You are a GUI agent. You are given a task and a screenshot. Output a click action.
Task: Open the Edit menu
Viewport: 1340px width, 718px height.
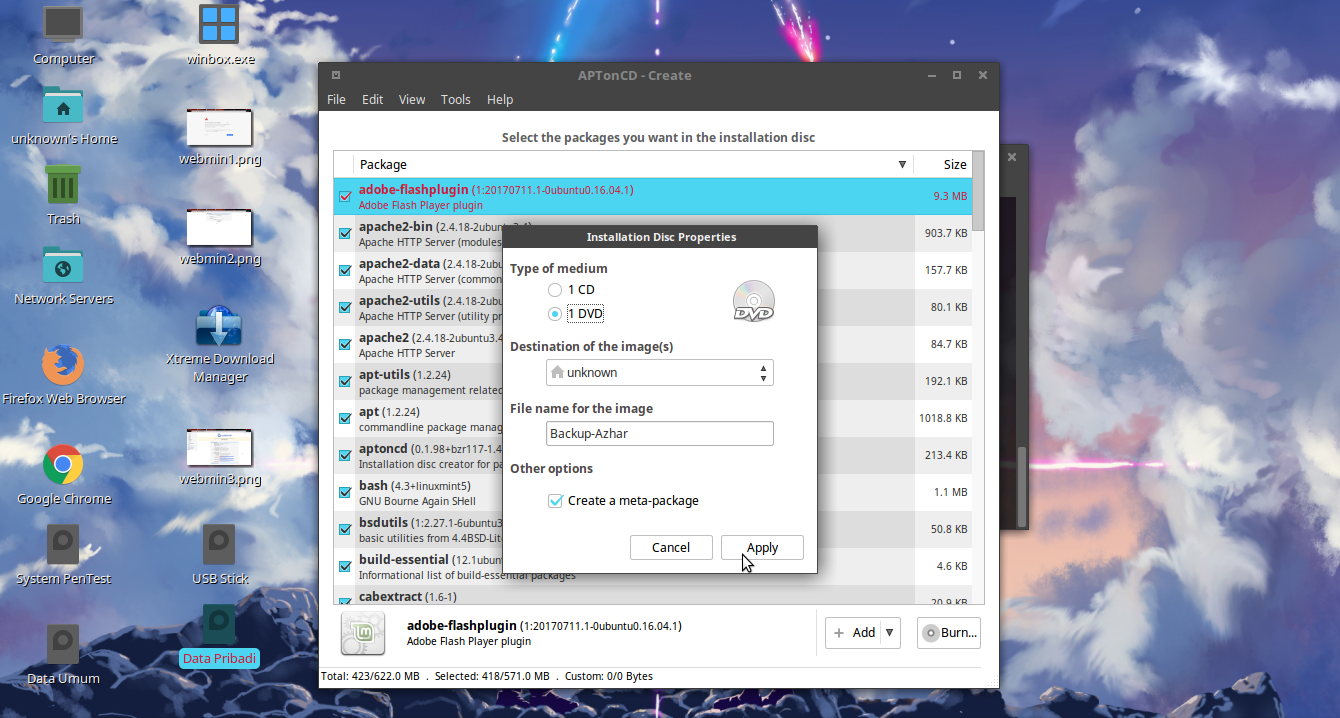pos(372,99)
